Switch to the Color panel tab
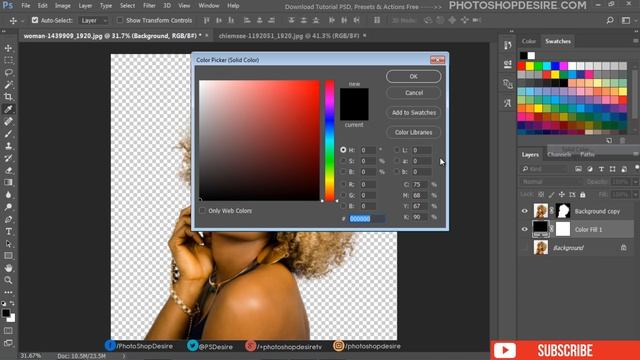Screen dimensions: 640x360 pyautogui.click(x=529, y=41)
